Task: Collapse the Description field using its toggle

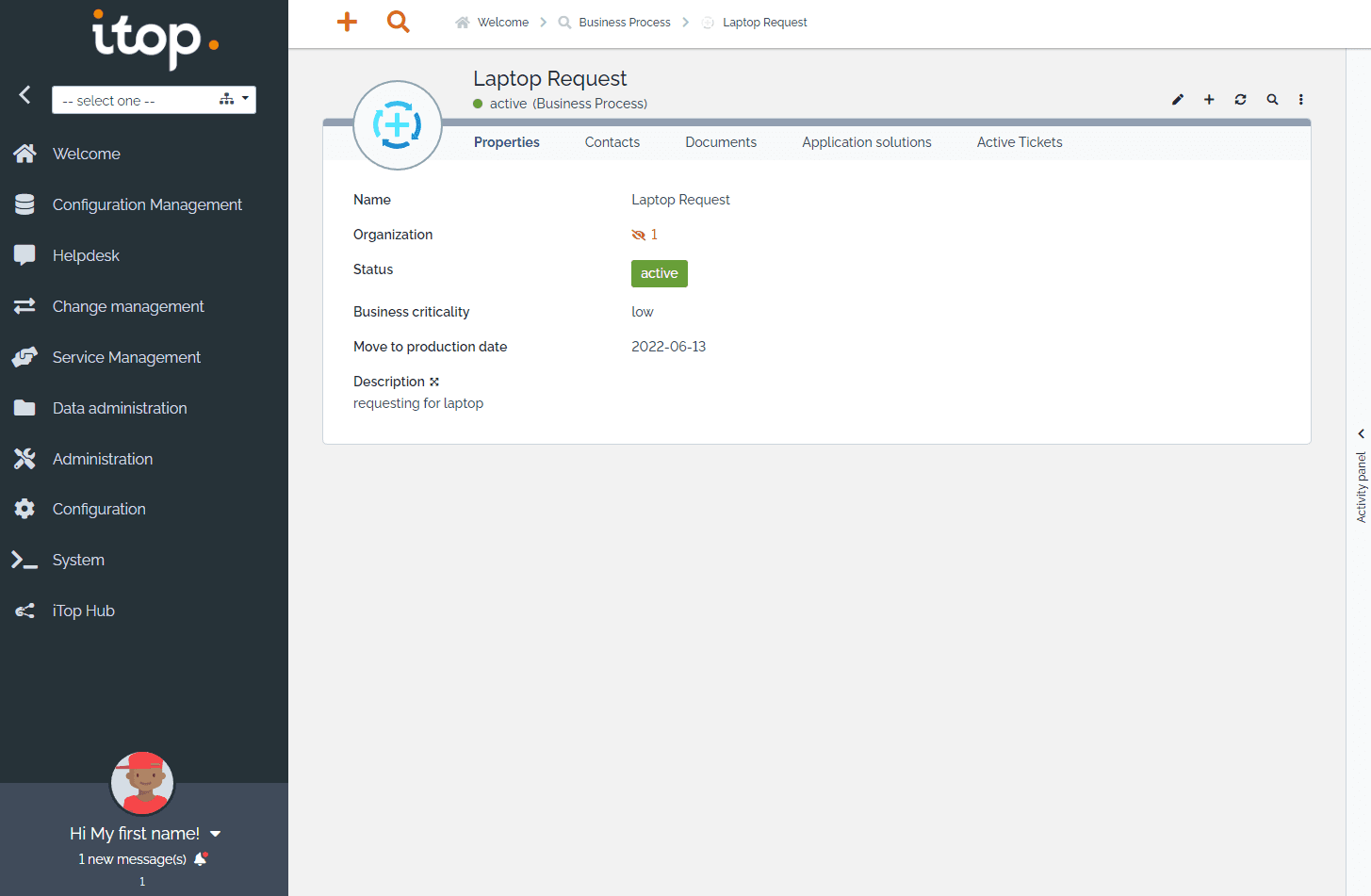Action: click(x=434, y=381)
